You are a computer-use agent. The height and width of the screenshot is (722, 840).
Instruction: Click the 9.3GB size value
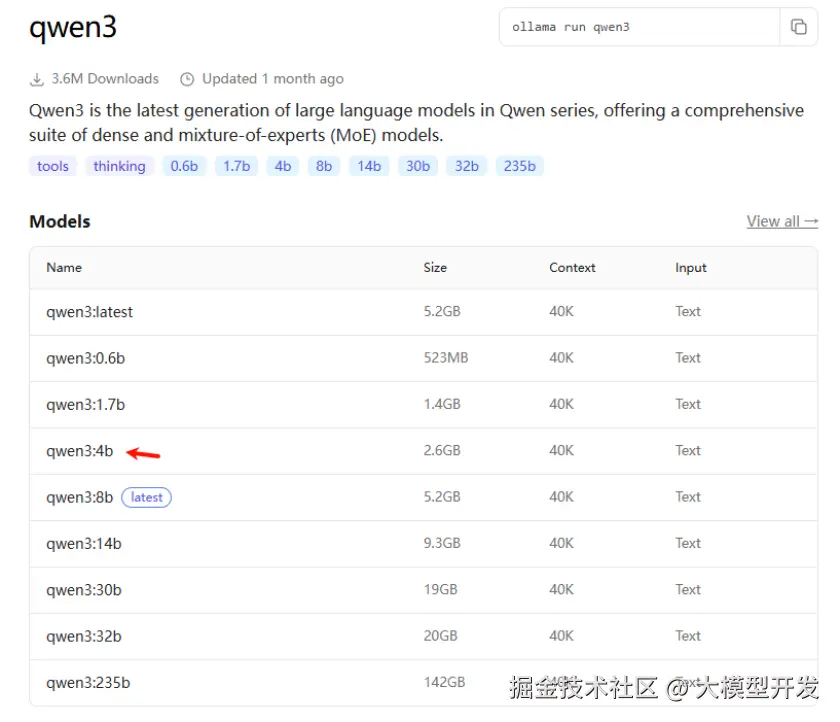click(x=442, y=543)
